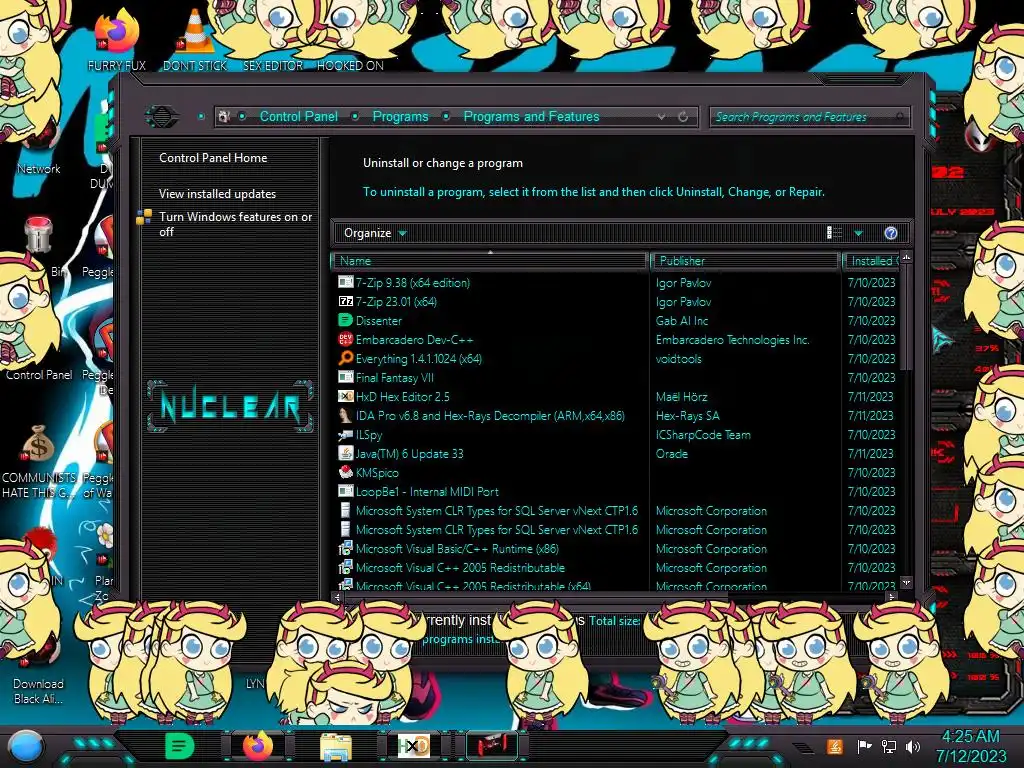Open Firefox from the taskbar
Image resolution: width=1024 pixels, height=768 pixels.
[x=257, y=745]
